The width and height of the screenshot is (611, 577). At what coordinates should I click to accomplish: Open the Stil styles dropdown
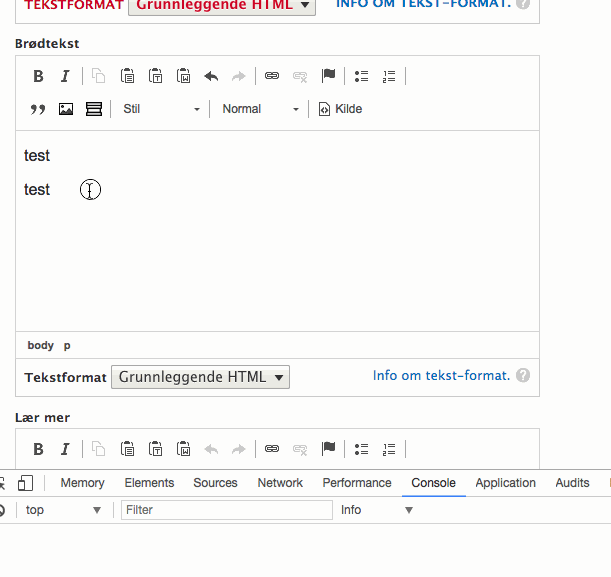[x=161, y=109]
